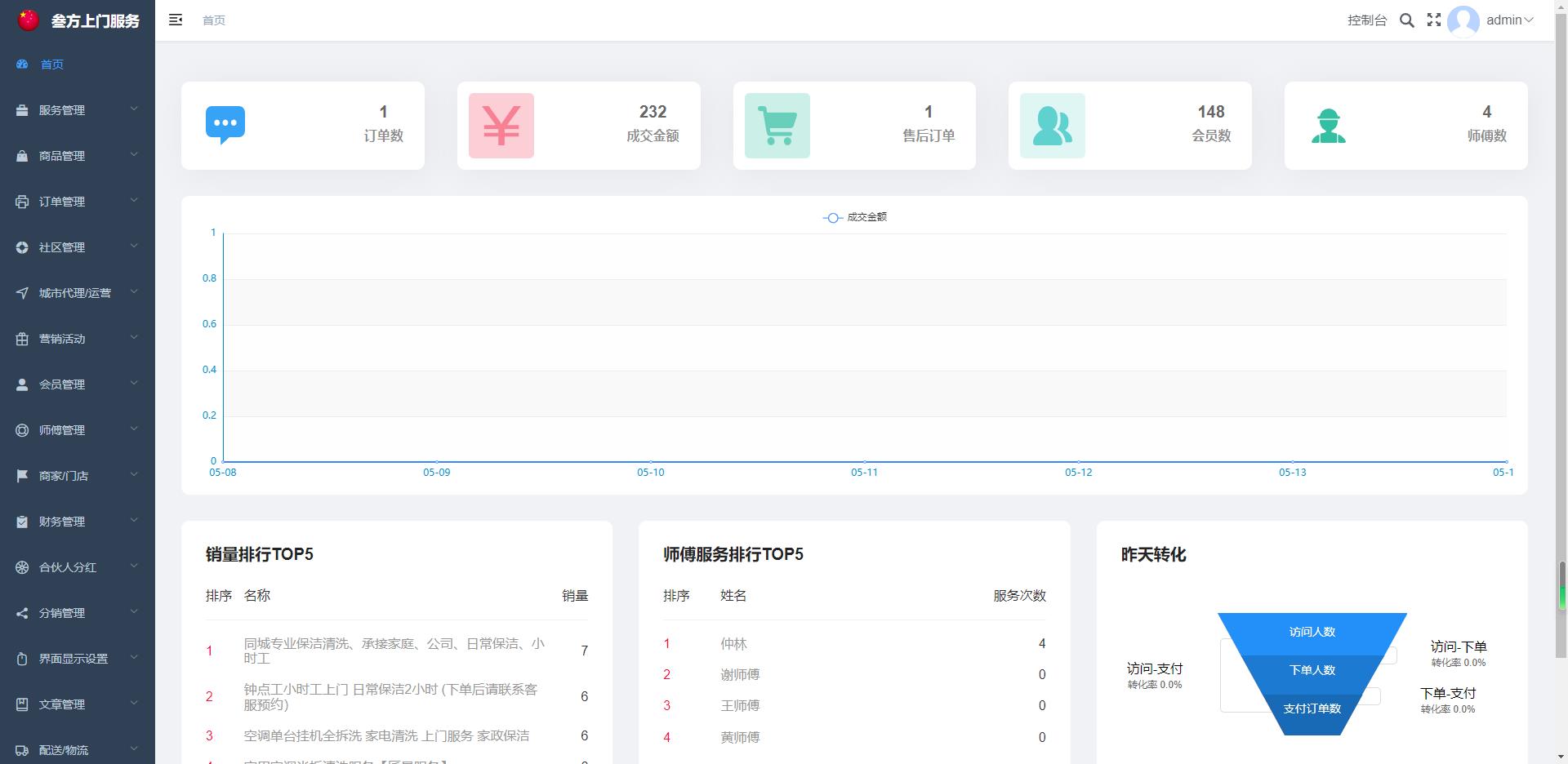Open the 师傅管理 menu label
This screenshot has height=764, width=1568.
[x=62, y=430]
